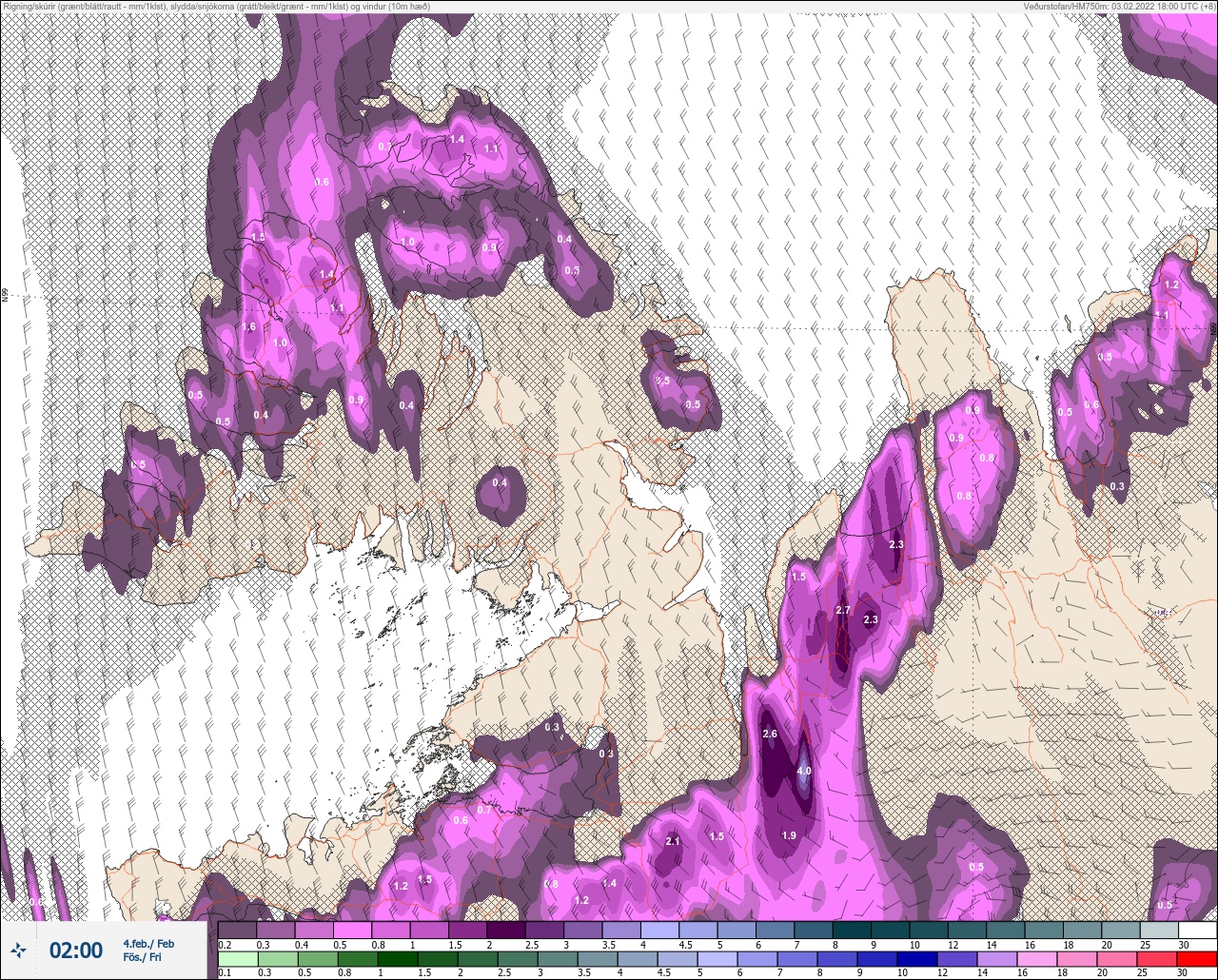This screenshot has height=980, width=1218.
Task: Click the 1.6 precipitation value on the map
Action: tap(249, 326)
